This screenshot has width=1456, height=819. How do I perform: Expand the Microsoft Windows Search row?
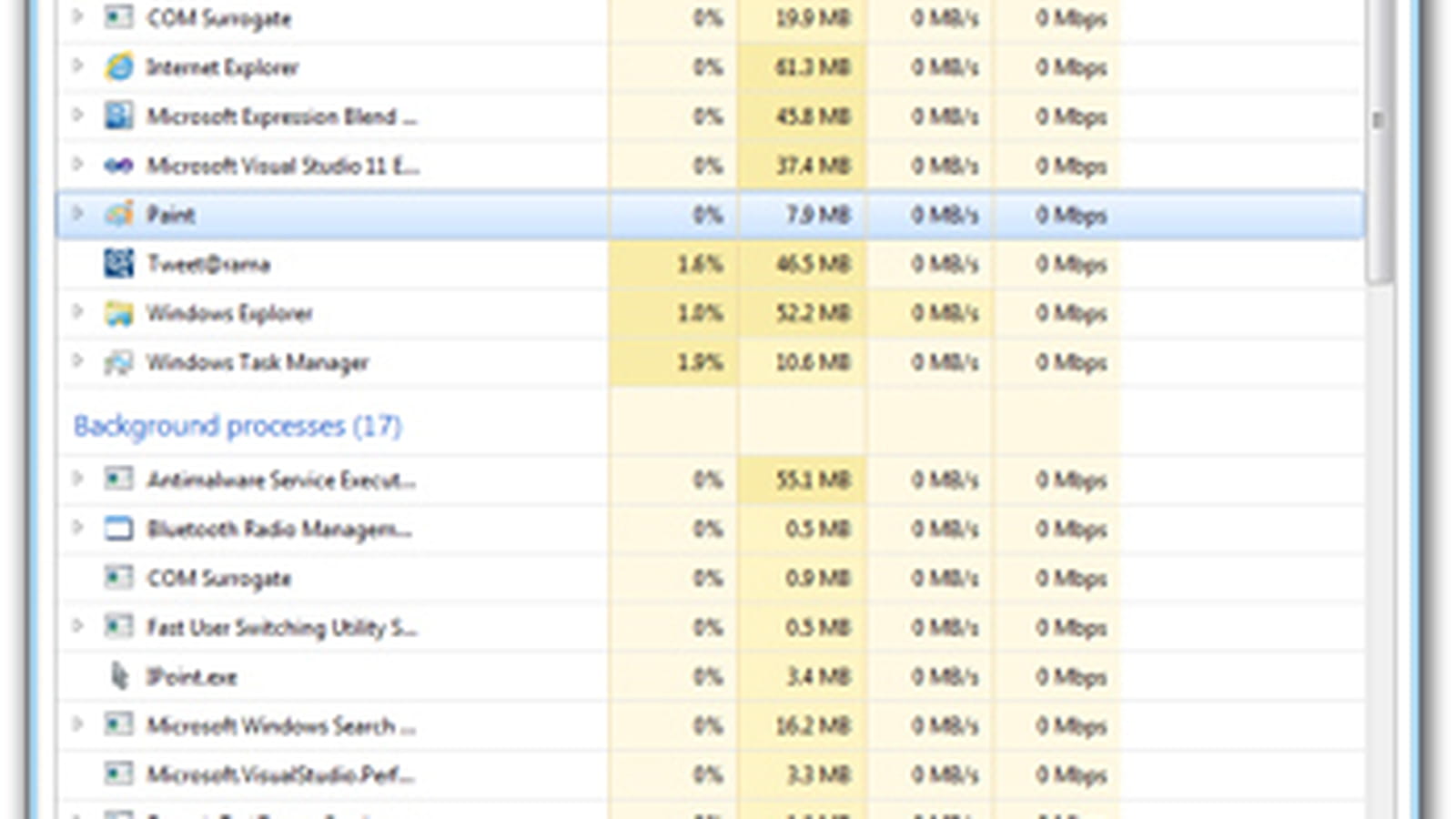(78, 724)
